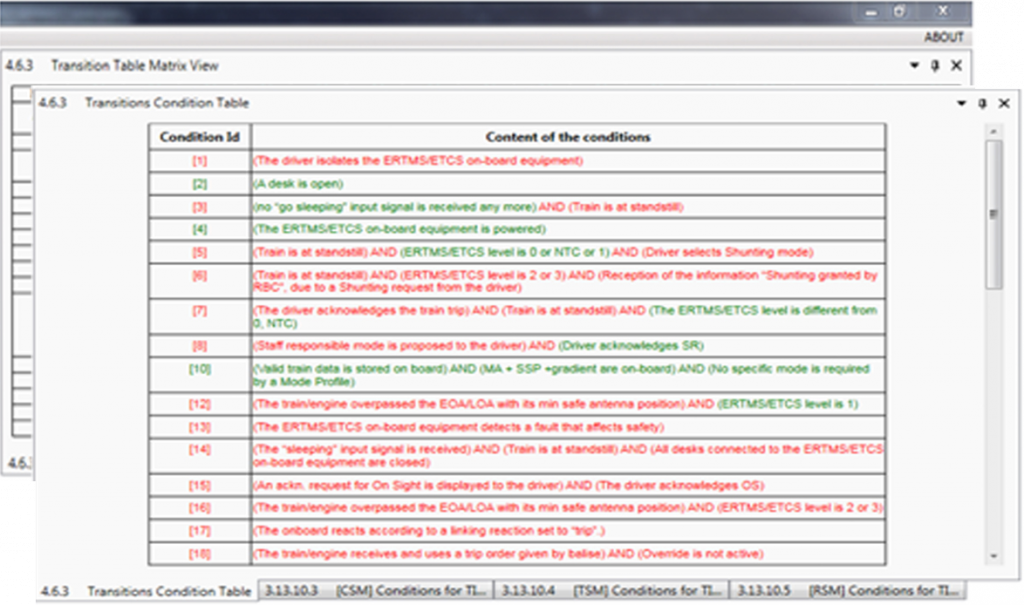Close the Transition Table Matrix View panel
The height and width of the screenshot is (605, 1024).
[x=956, y=65]
